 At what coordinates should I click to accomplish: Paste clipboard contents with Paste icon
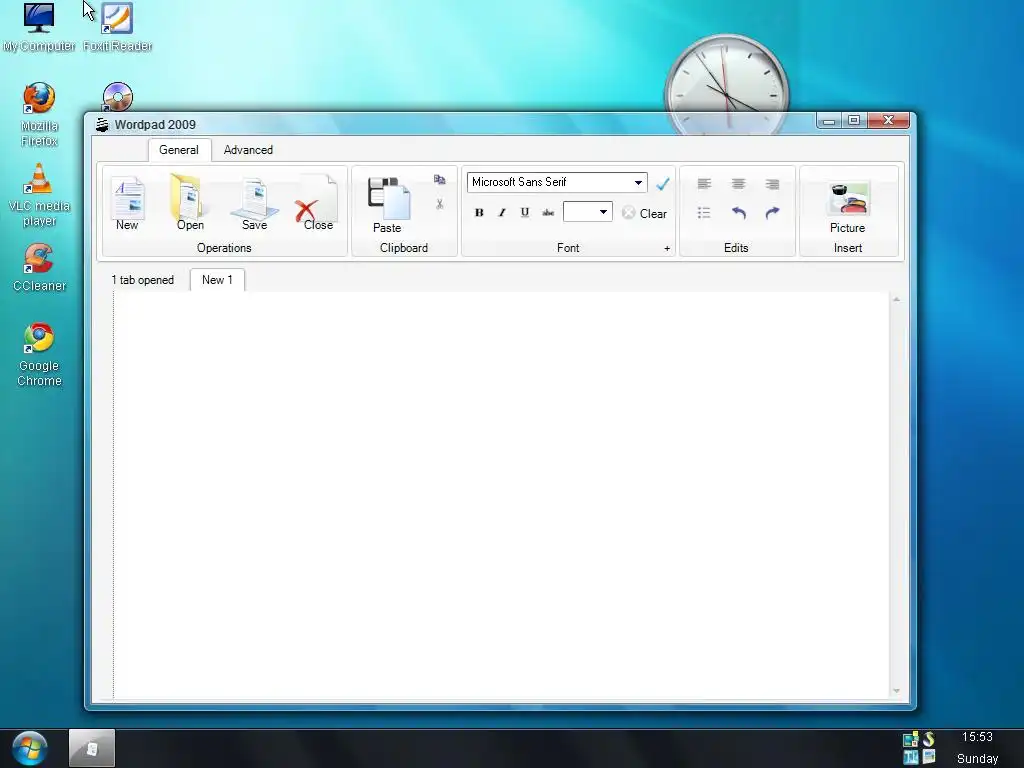(x=388, y=205)
